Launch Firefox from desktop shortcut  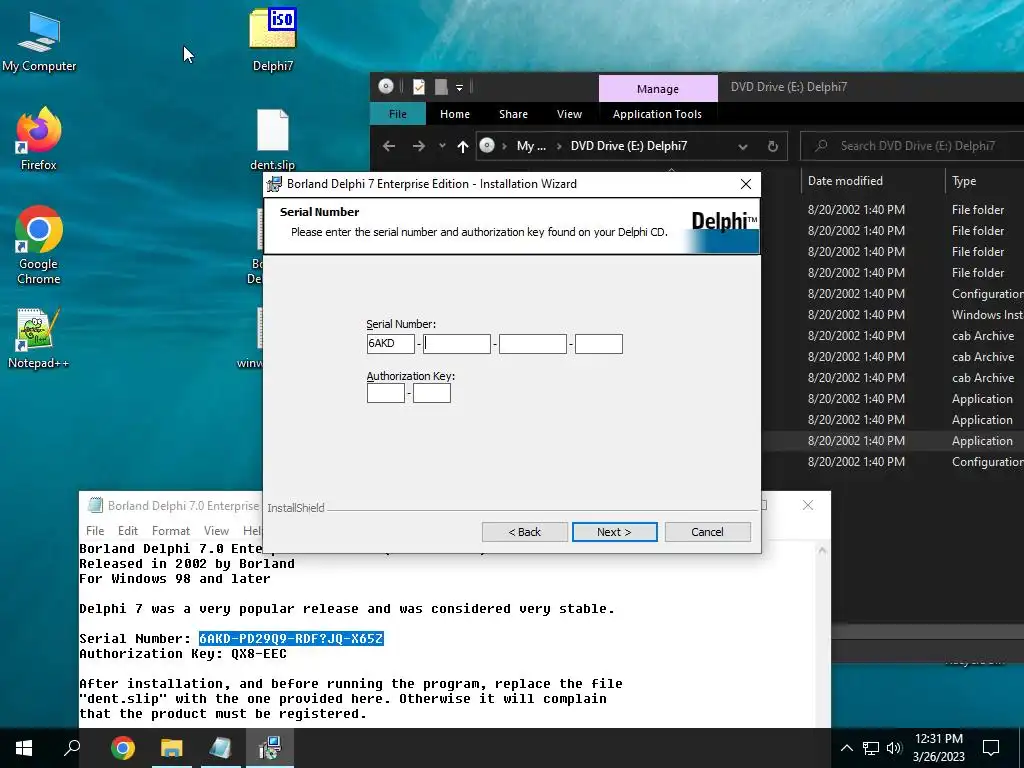[39, 138]
